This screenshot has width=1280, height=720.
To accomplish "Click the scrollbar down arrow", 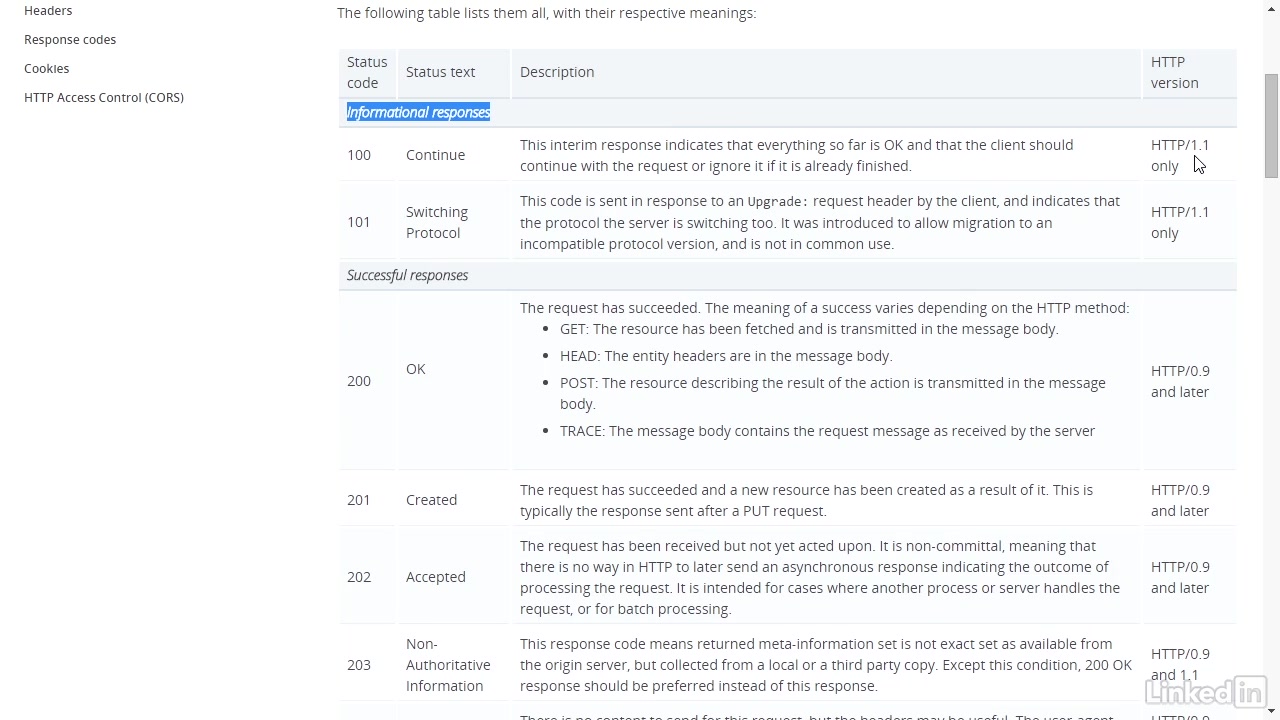I will point(1271,711).
